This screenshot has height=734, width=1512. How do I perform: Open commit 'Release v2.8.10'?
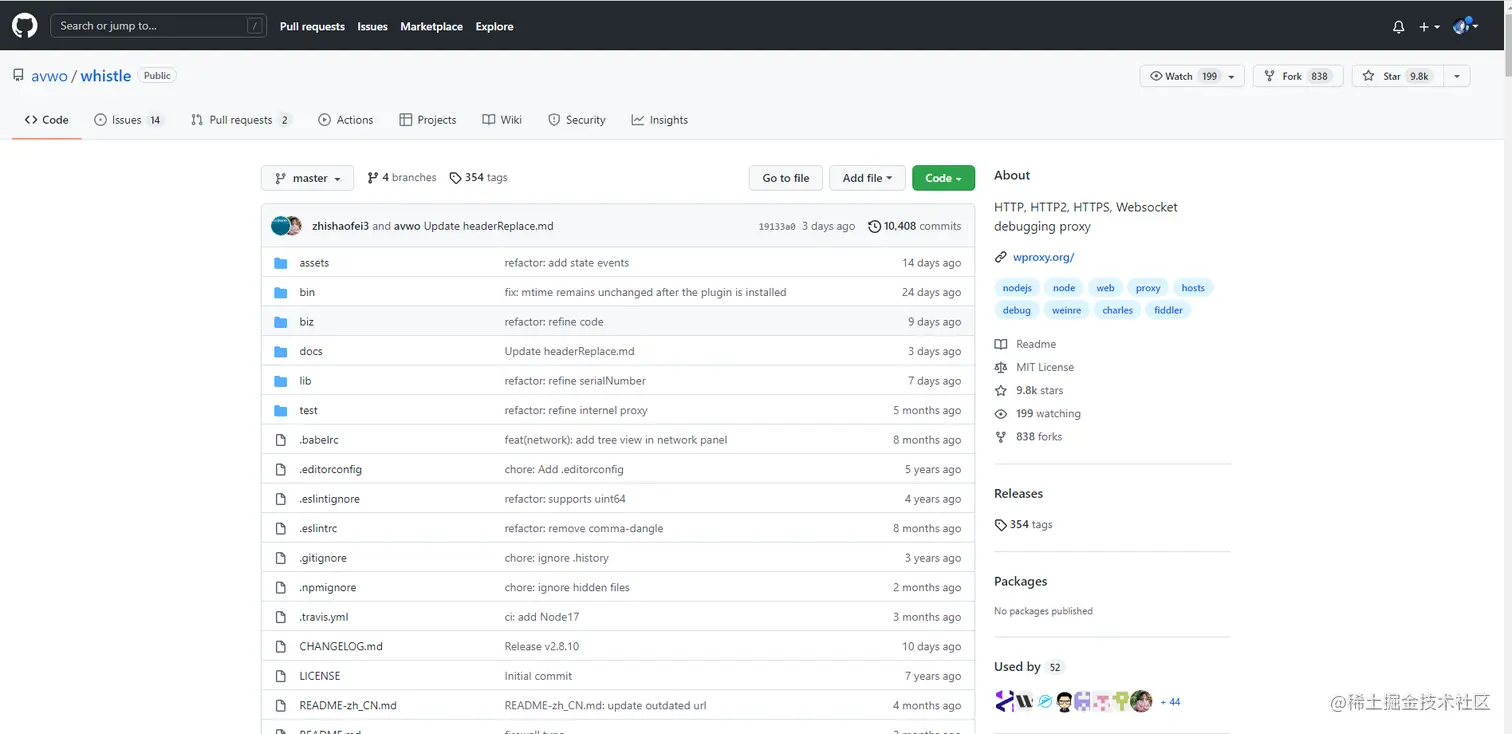click(542, 646)
